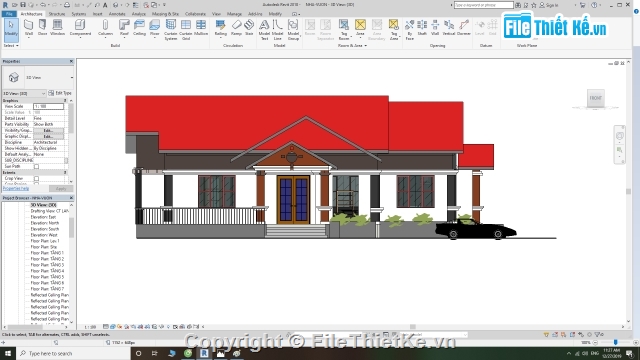Viewport: 640px width, 360px height.
Task: Select the Curtain Grid tool
Action: point(186,30)
